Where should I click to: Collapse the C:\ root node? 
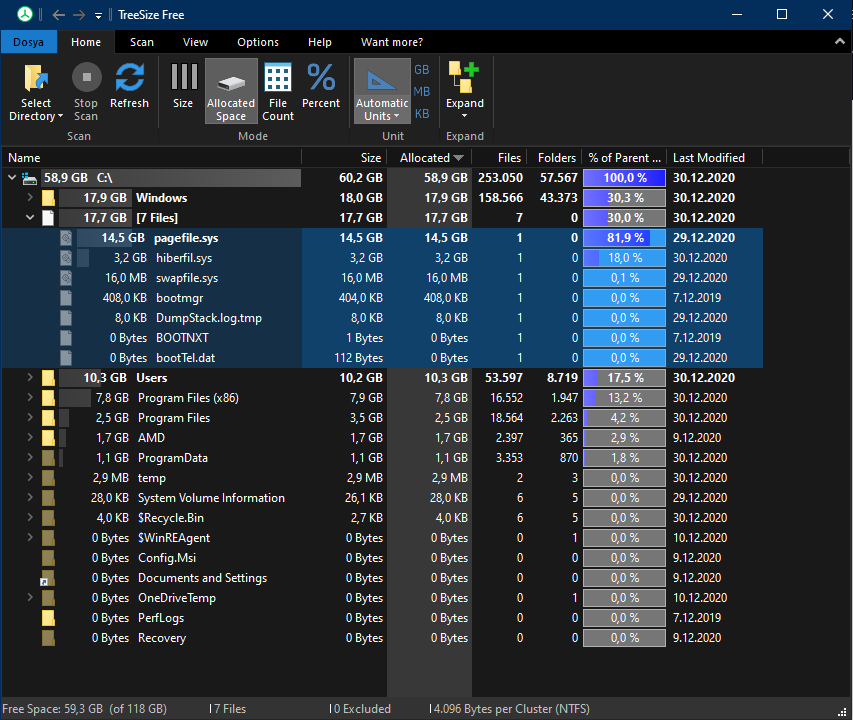click(x=12, y=177)
